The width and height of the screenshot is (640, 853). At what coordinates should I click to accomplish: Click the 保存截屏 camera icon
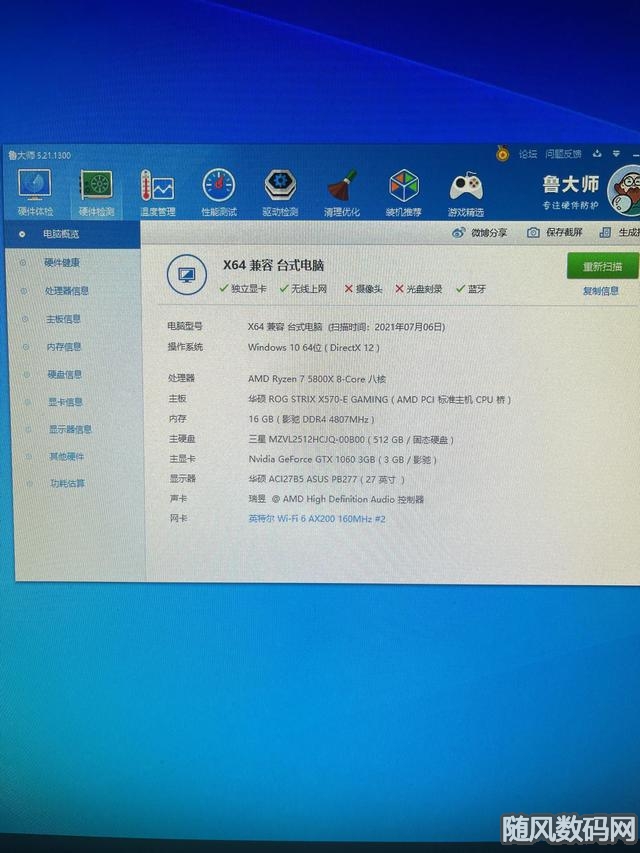[x=533, y=232]
